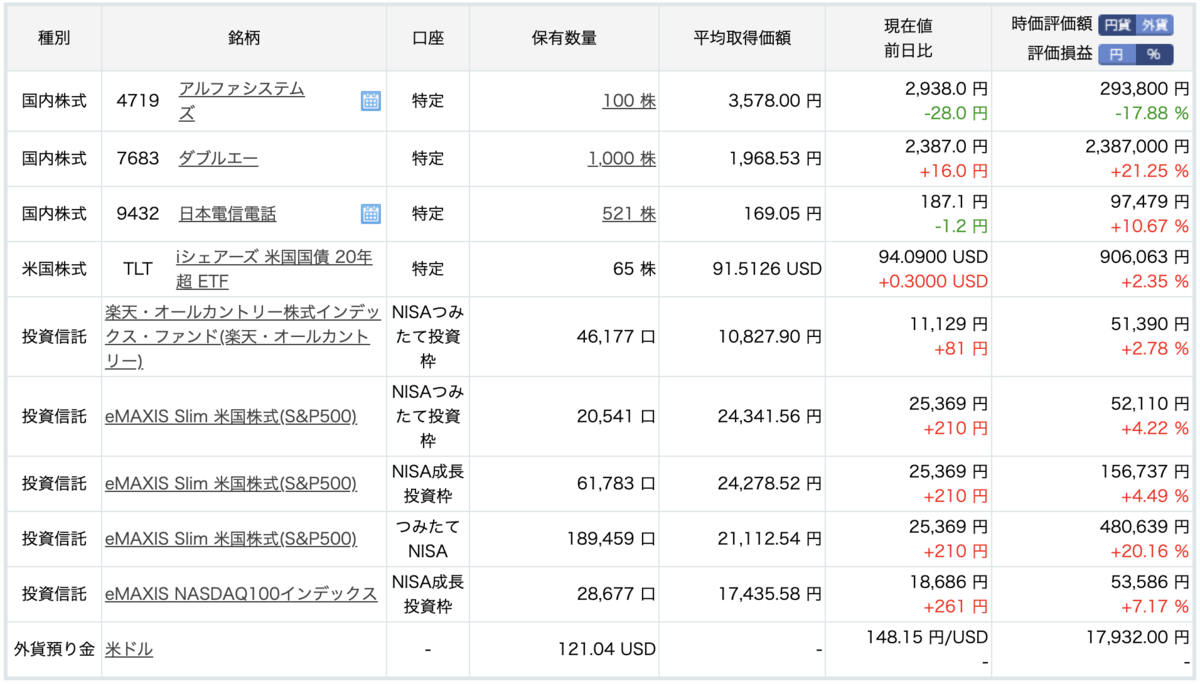Open eMAXIS Slim S&P500 in つみたてNISA row
The height and width of the screenshot is (684, 1200).
coord(230,538)
